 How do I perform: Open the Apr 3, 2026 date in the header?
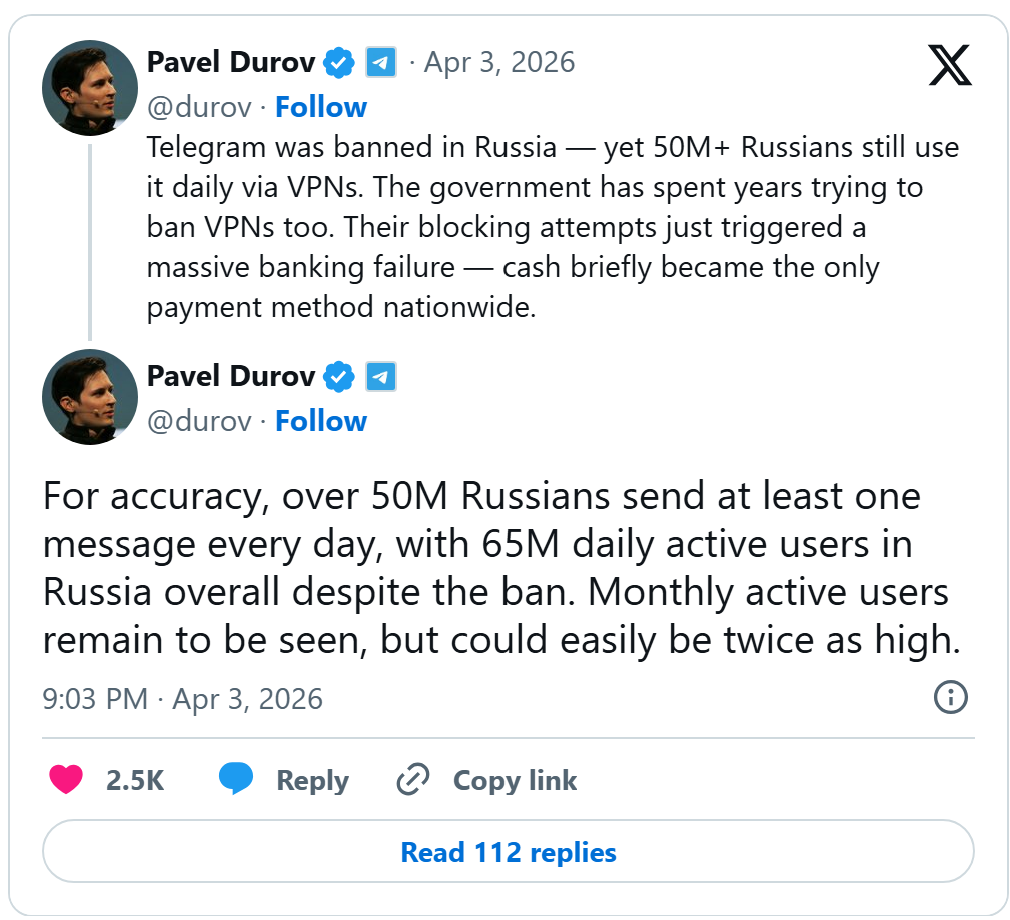click(499, 63)
